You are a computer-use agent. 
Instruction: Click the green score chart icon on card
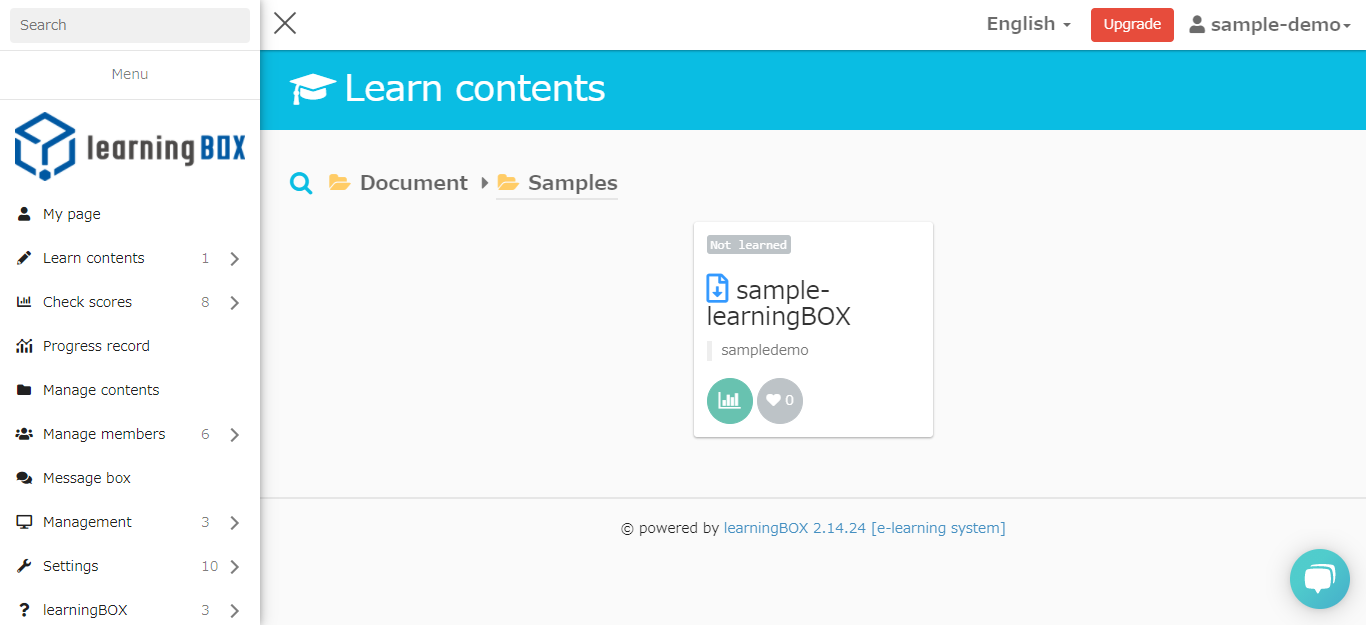[x=730, y=401]
